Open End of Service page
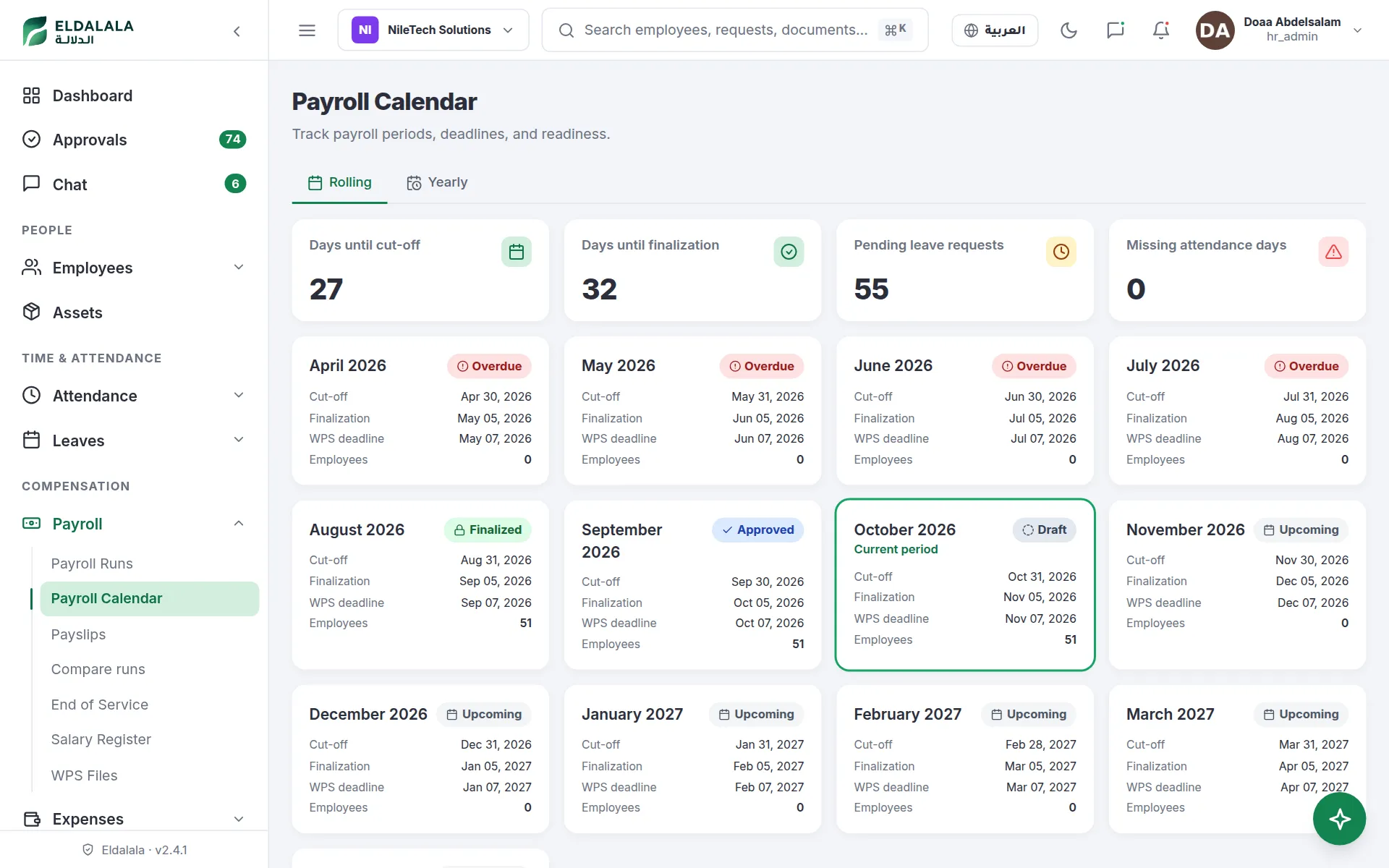1389x868 pixels. click(99, 705)
